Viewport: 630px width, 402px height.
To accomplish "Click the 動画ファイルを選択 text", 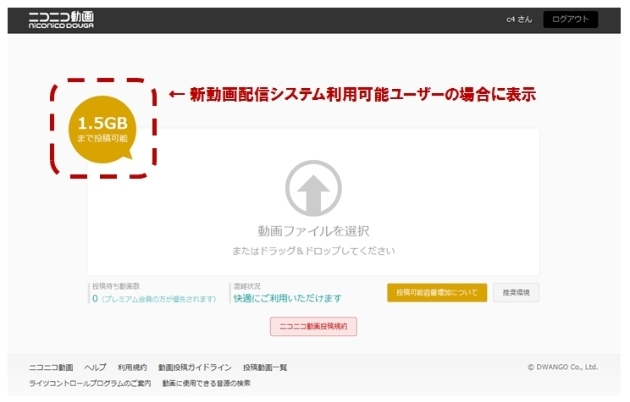I will pos(313,231).
